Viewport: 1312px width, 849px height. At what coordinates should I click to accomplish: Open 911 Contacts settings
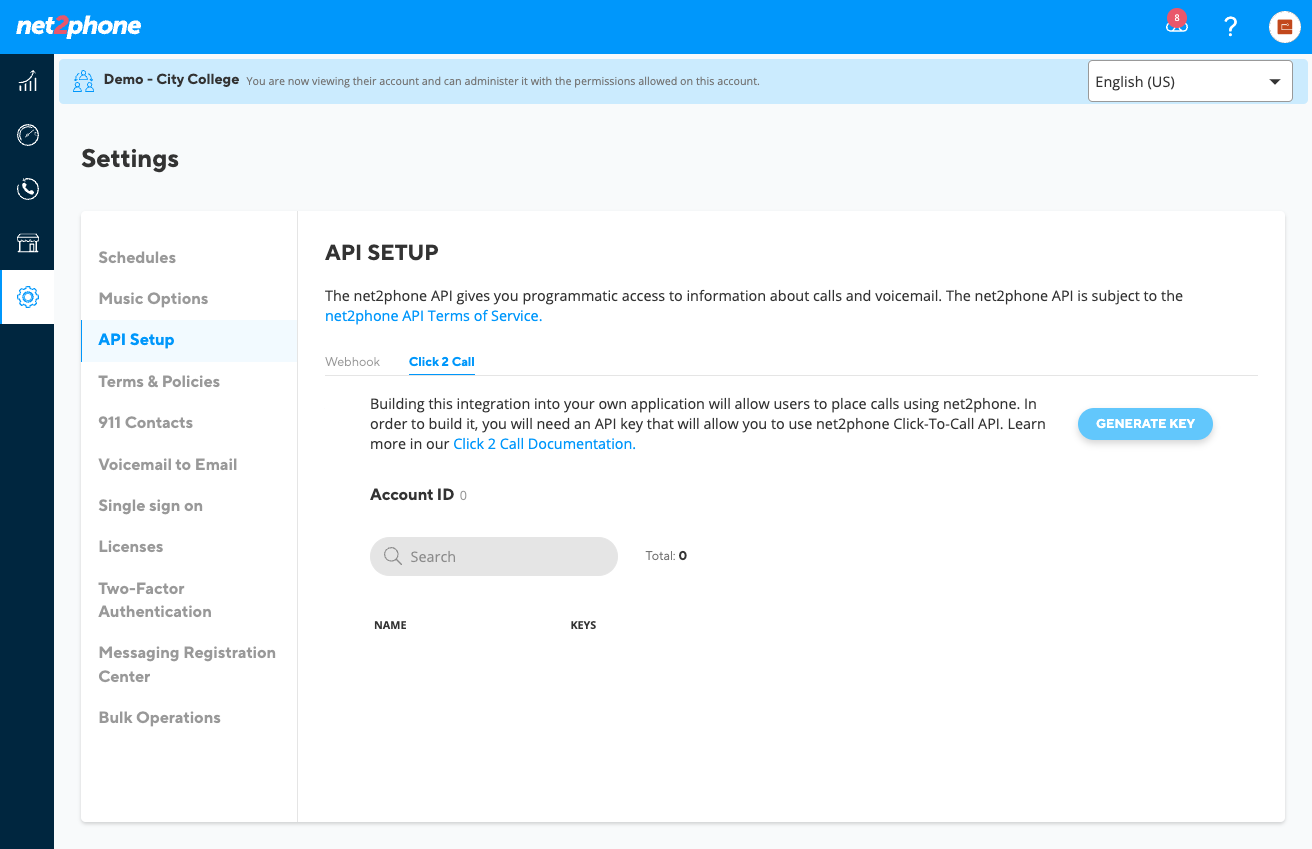click(x=145, y=422)
